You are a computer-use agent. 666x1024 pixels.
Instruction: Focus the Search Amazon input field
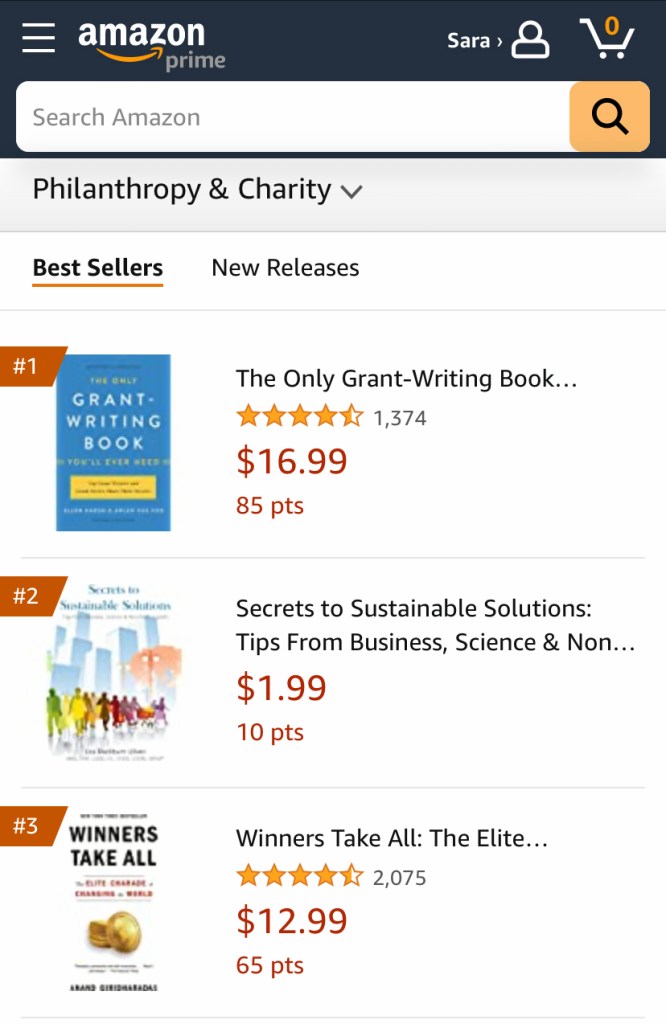290,117
